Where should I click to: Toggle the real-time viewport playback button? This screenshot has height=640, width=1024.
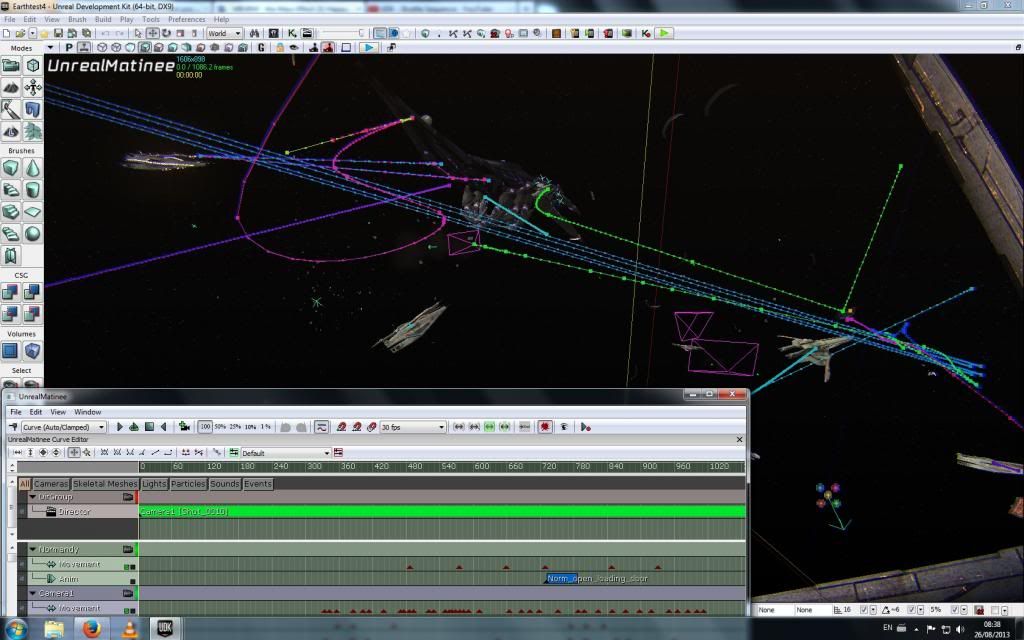[369, 47]
